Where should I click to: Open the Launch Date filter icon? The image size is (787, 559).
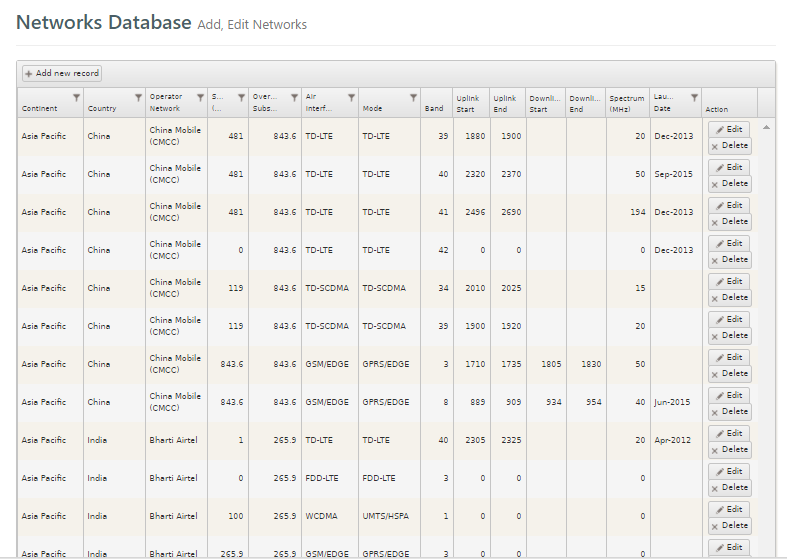coord(694,97)
